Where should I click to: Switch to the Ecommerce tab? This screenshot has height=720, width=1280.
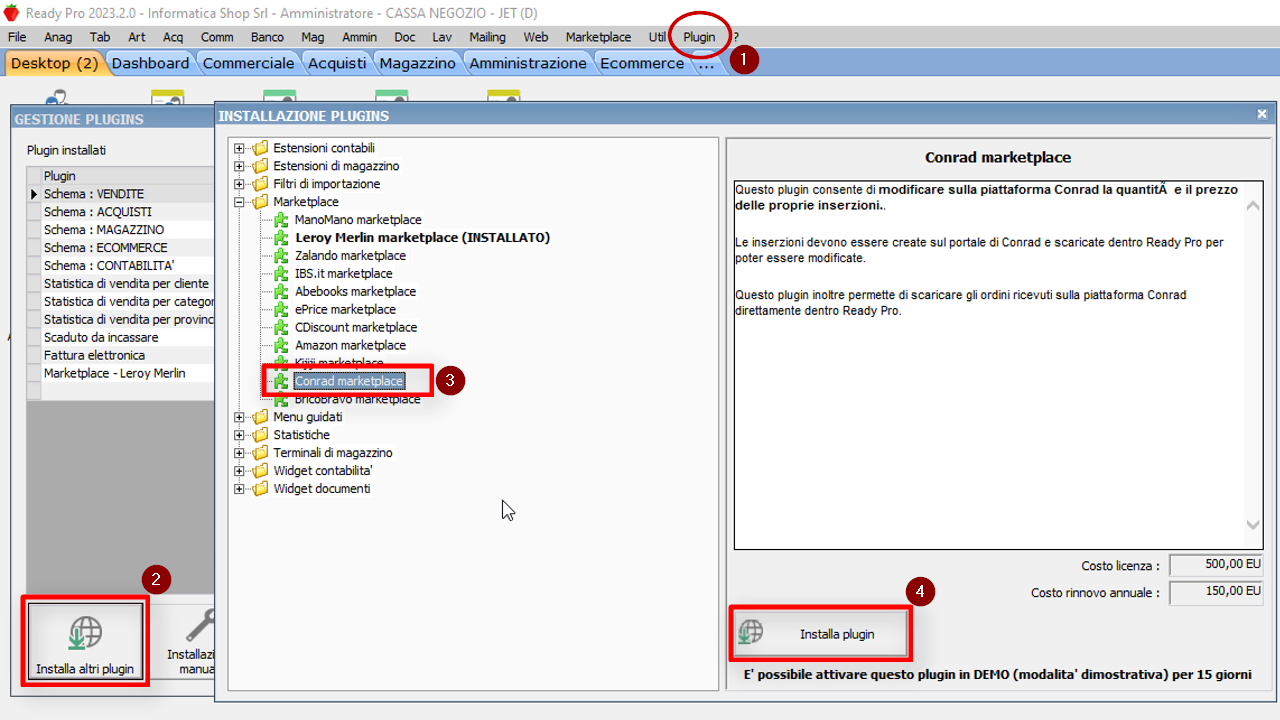point(642,63)
